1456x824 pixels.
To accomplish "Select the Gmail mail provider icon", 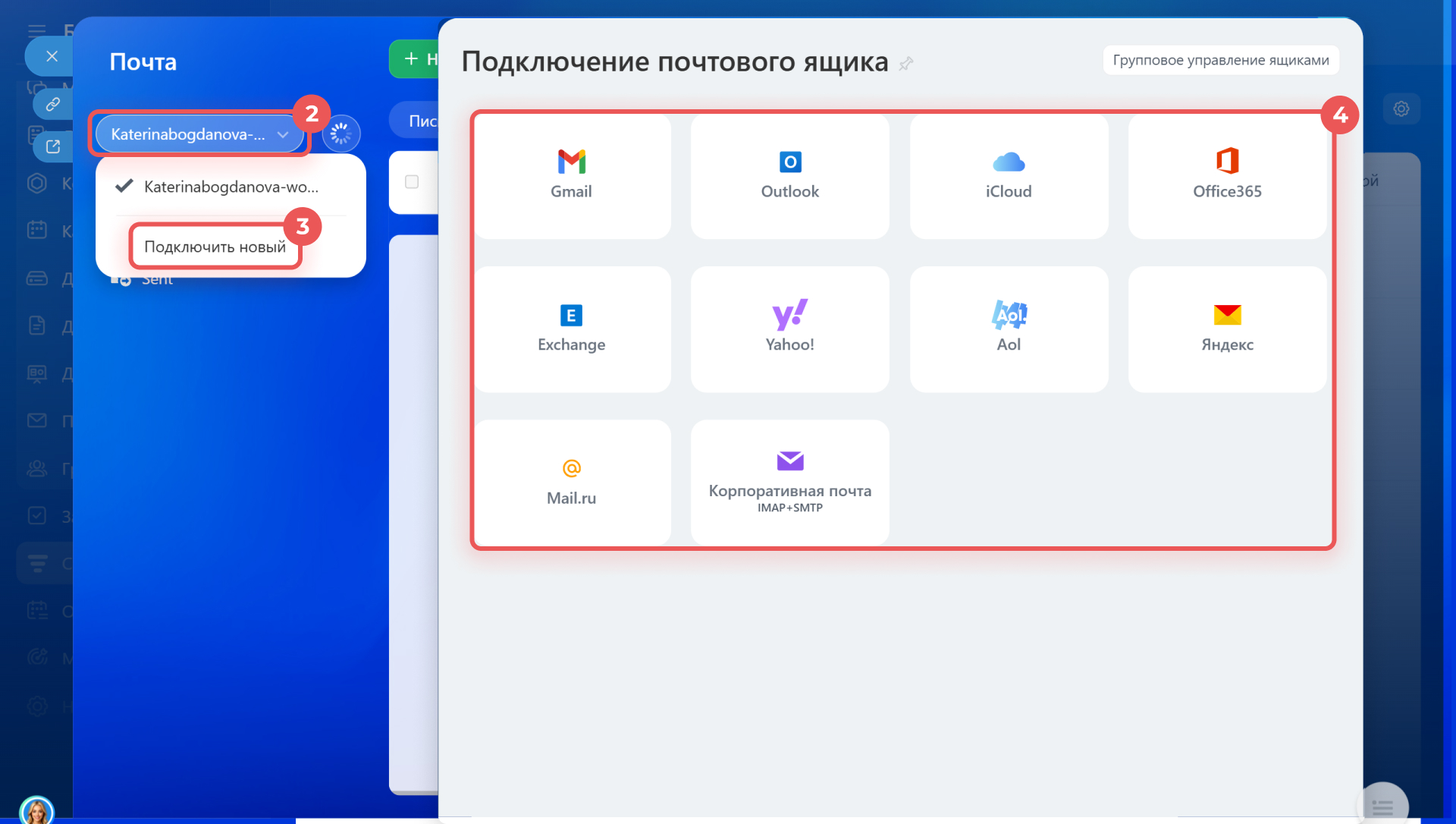I will [x=571, y=162].
